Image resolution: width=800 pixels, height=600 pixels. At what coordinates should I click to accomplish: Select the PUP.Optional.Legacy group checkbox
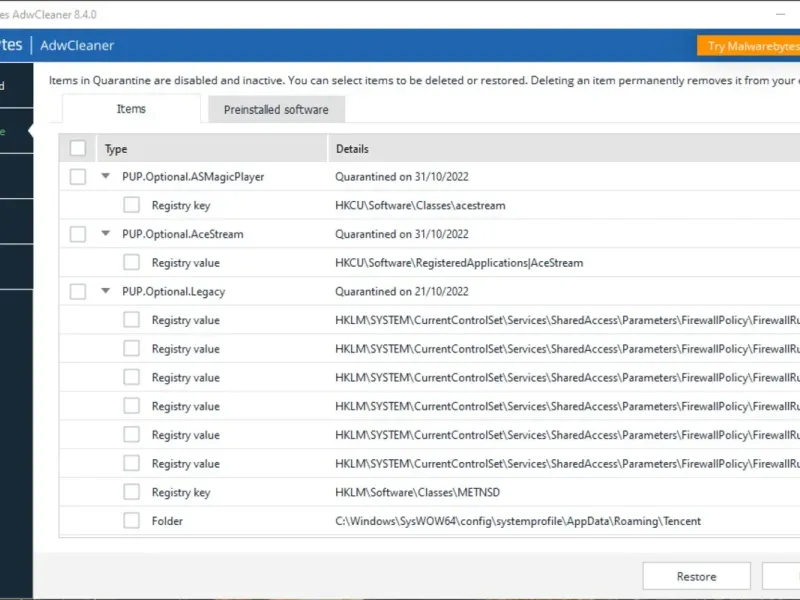(x=78, y=292)
